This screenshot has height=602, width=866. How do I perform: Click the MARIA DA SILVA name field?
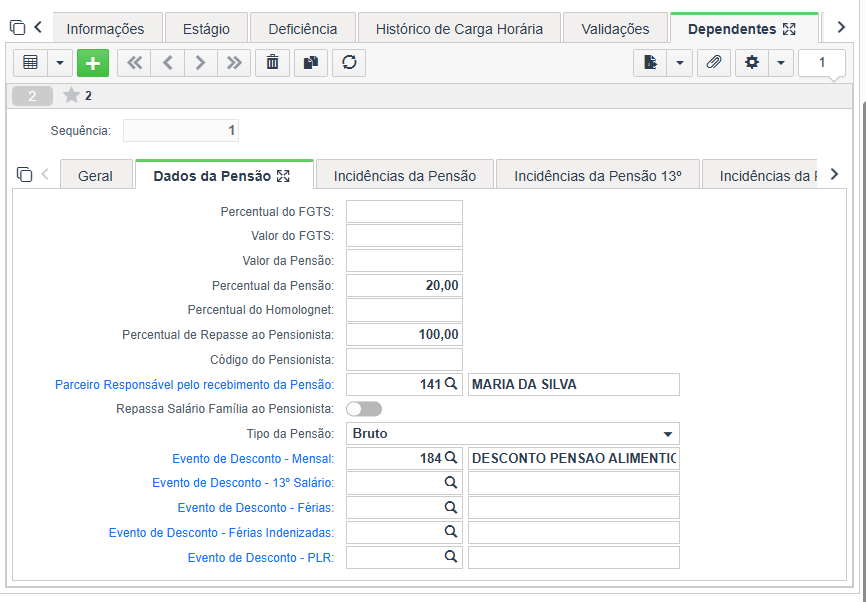tap(574, 384)
